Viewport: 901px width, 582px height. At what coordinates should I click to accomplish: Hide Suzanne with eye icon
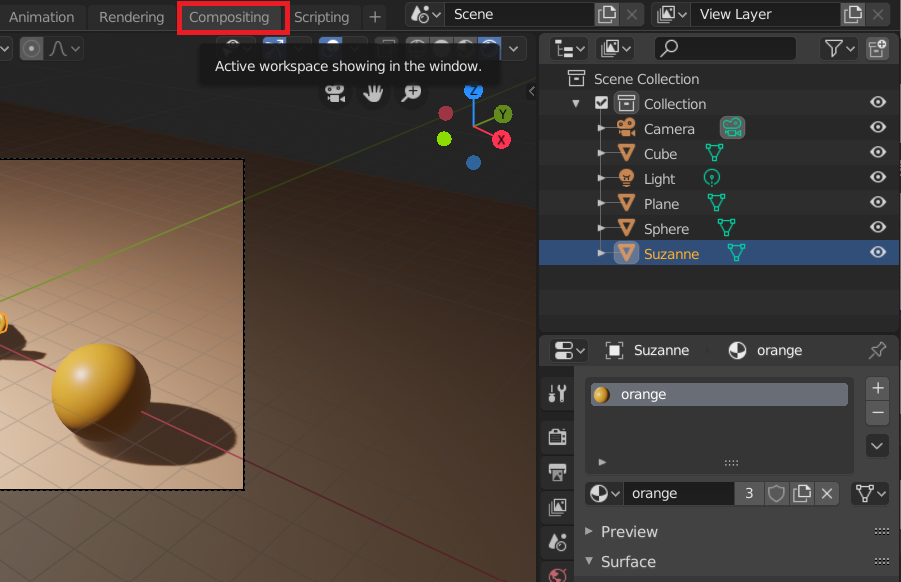877,252
